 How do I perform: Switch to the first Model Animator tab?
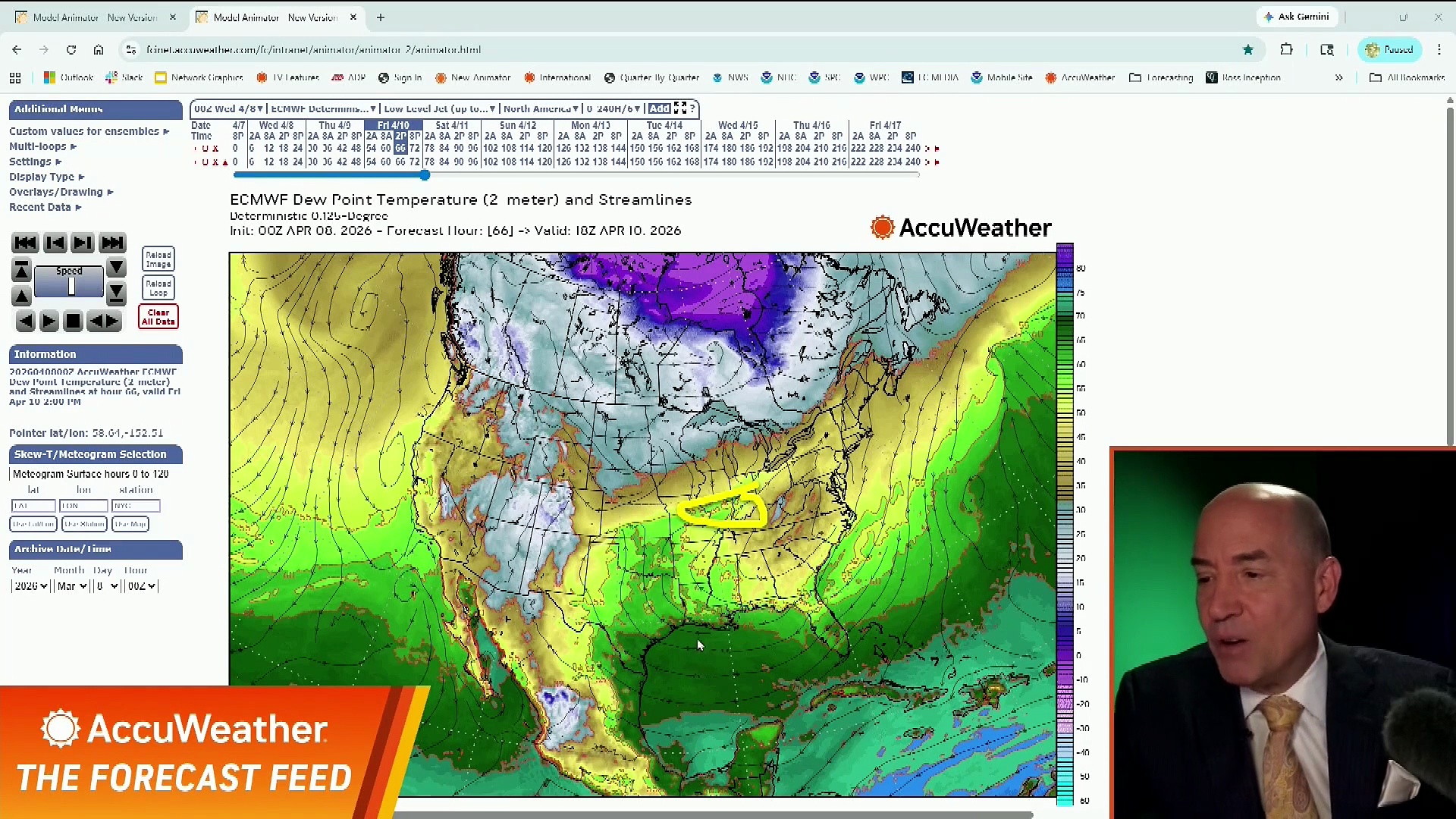[95, 17]
